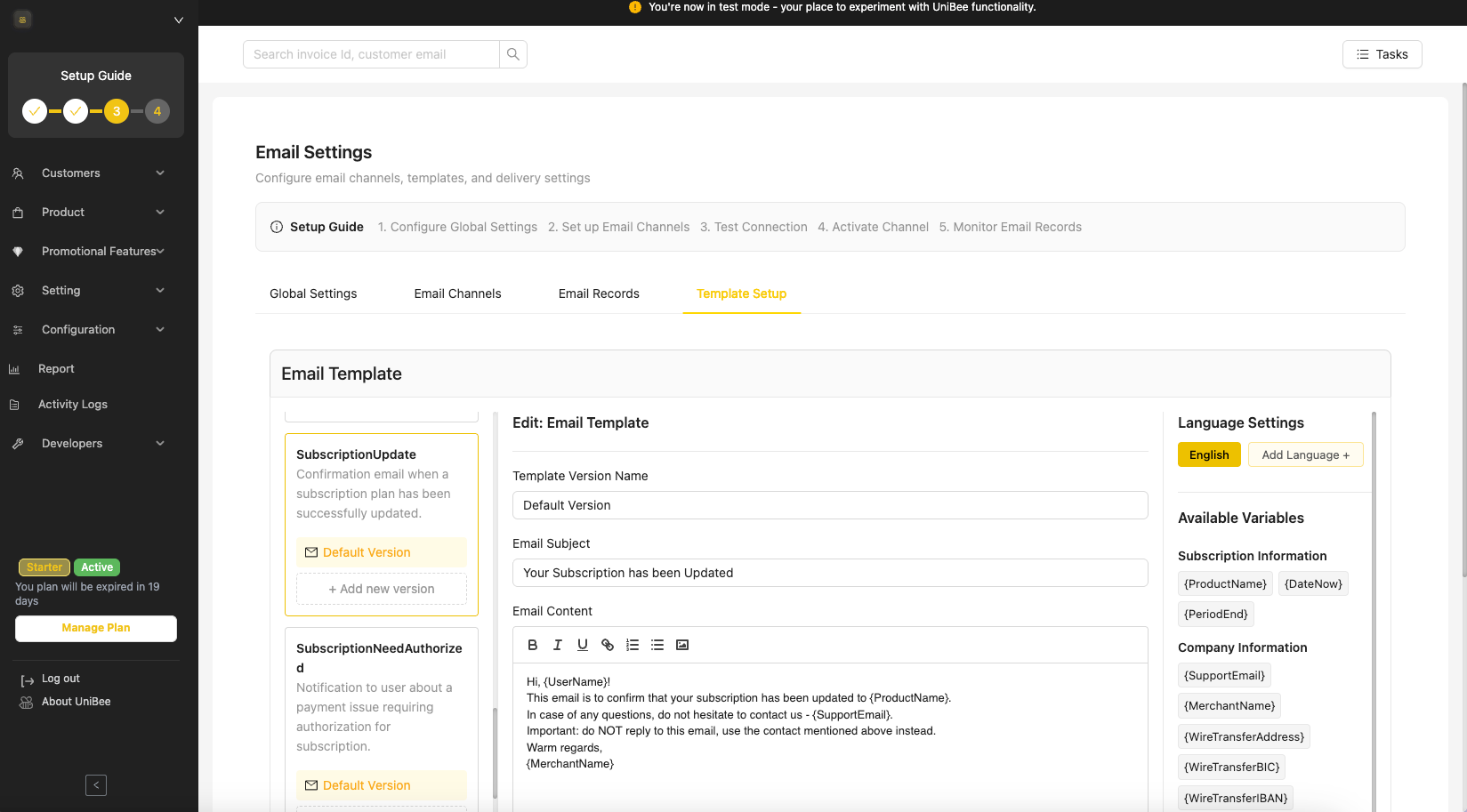1467x812 pixels.
Task: Expand the Customers sidebar section
Action: click(x=69, y=173)
